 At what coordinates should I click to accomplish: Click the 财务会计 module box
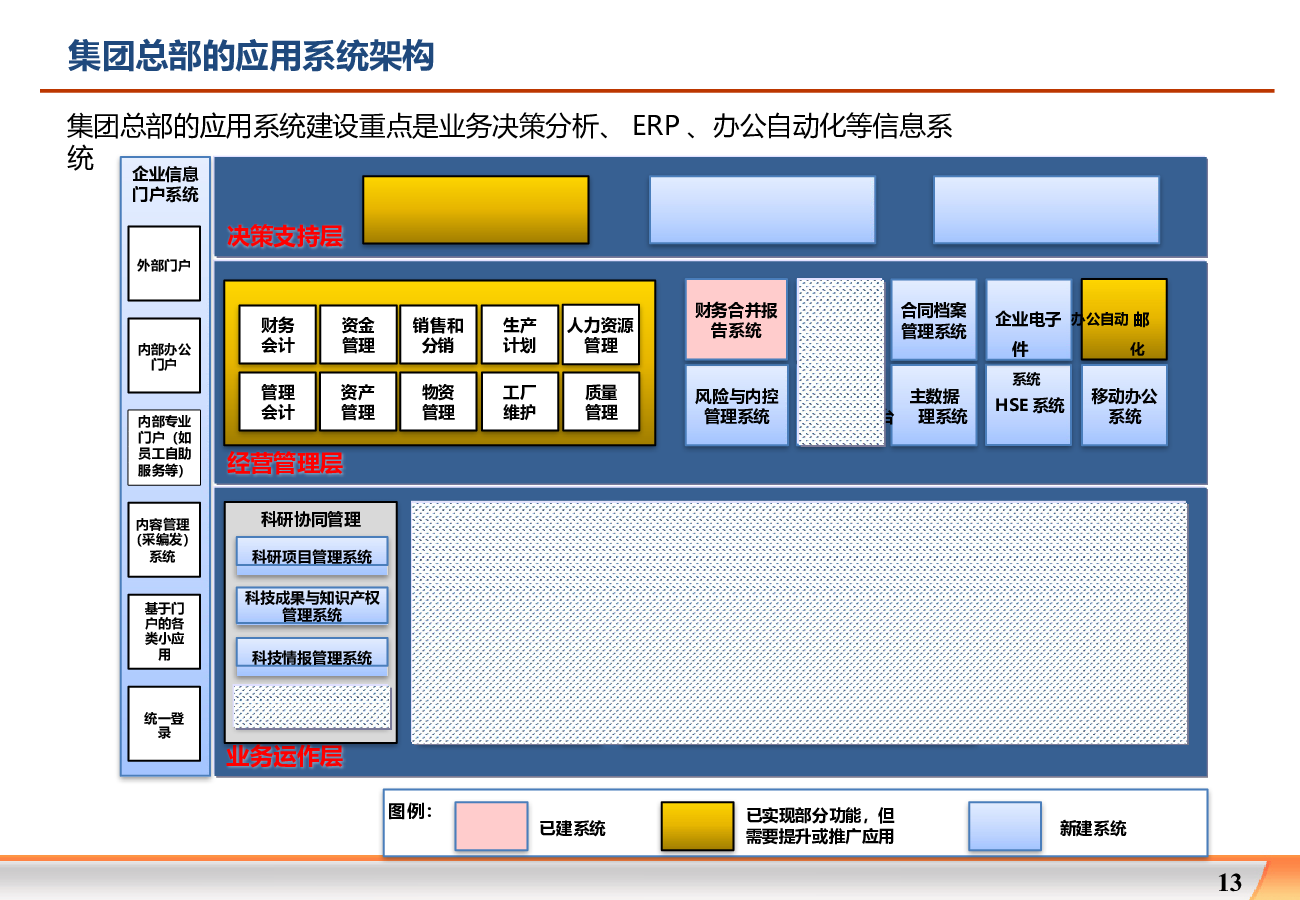(x=278, y=335)
